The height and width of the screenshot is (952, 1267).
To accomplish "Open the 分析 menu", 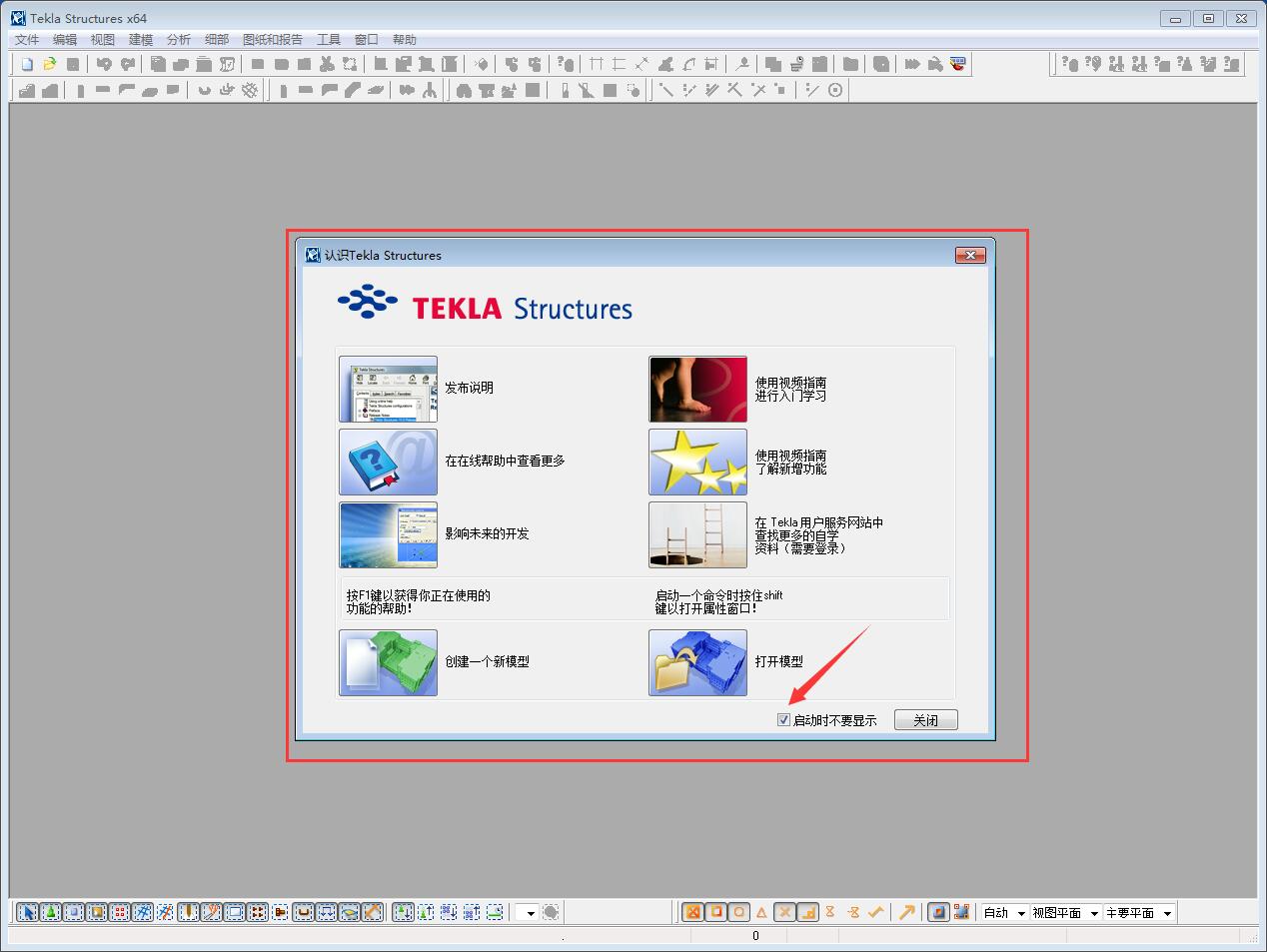I will click(x=179, y=40).
